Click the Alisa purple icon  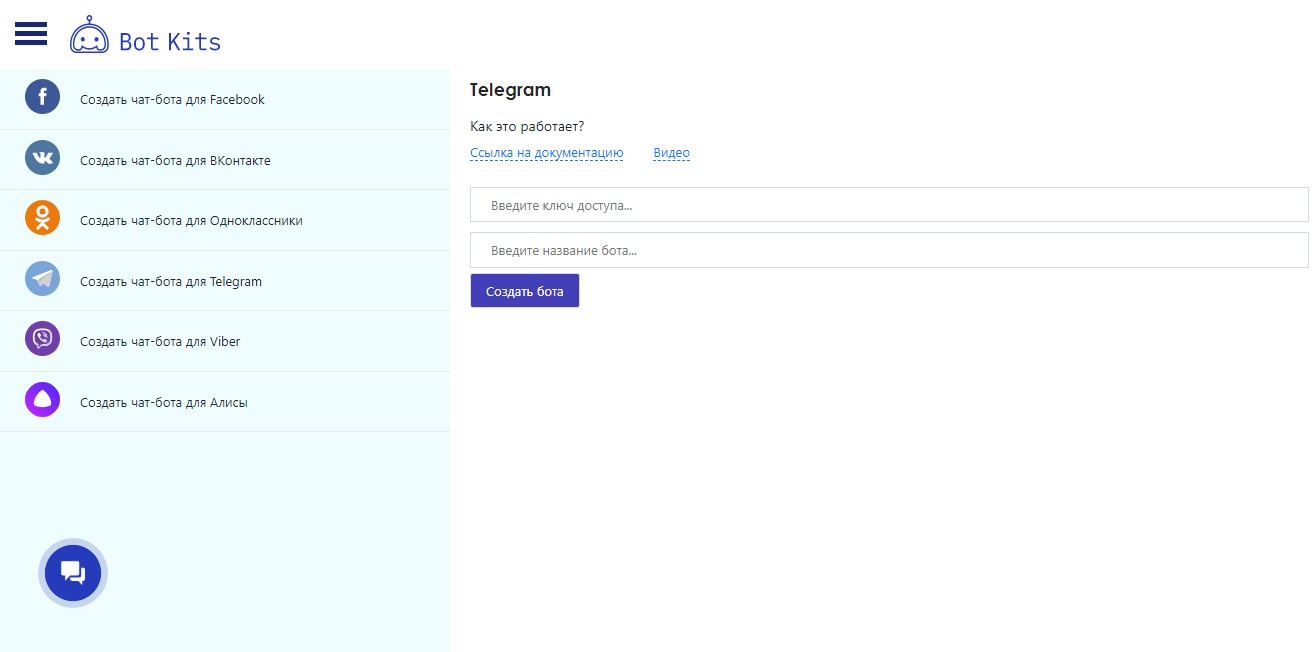coord(43,400)
